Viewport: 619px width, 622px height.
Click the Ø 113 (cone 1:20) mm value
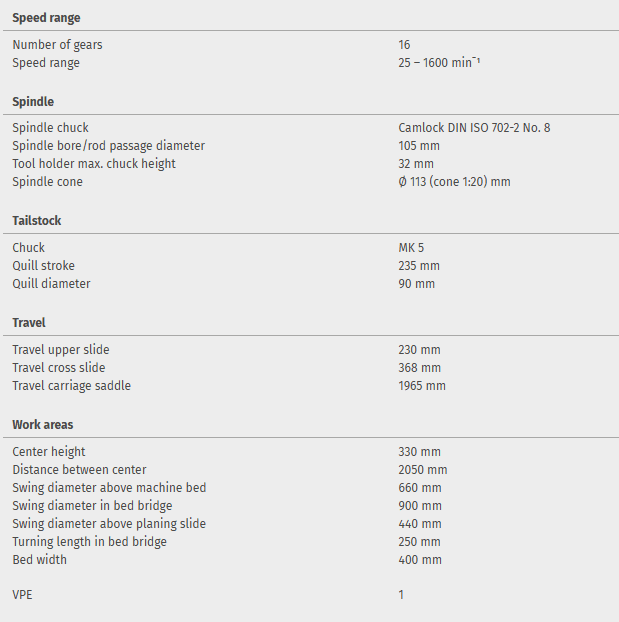coord(454,182)
